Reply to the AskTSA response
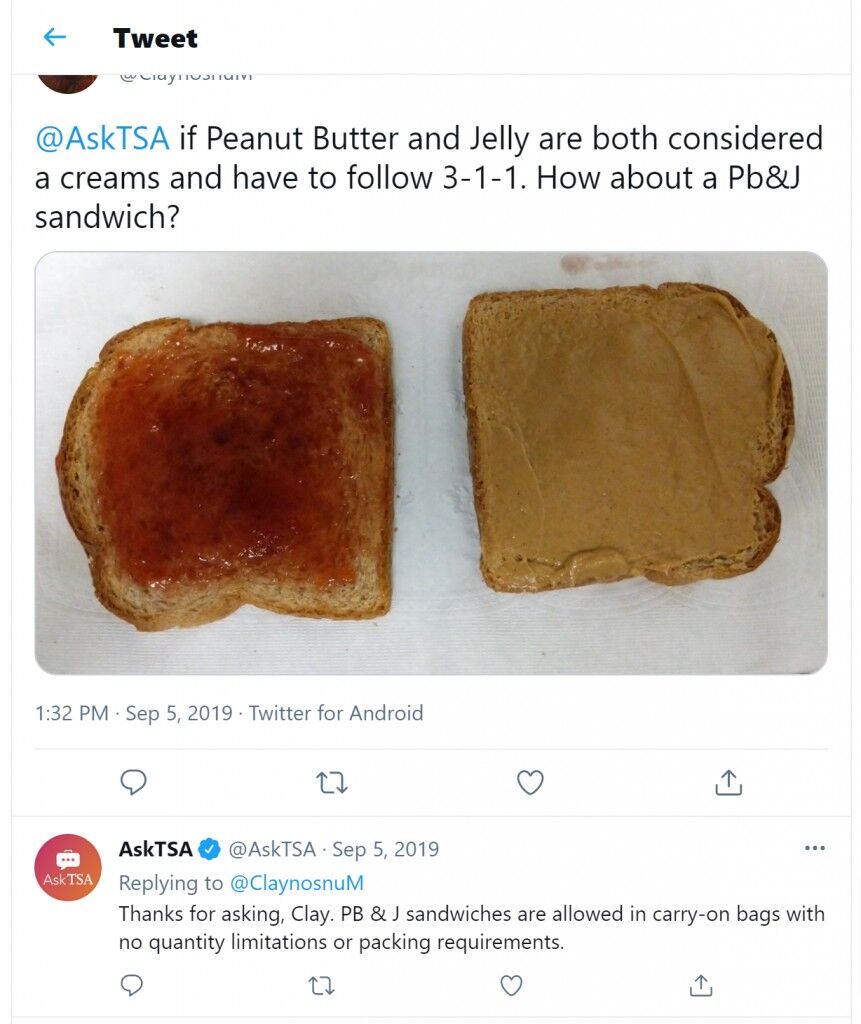The width and height of the screenshot is (861, 1024). click(x=132, y=985)
